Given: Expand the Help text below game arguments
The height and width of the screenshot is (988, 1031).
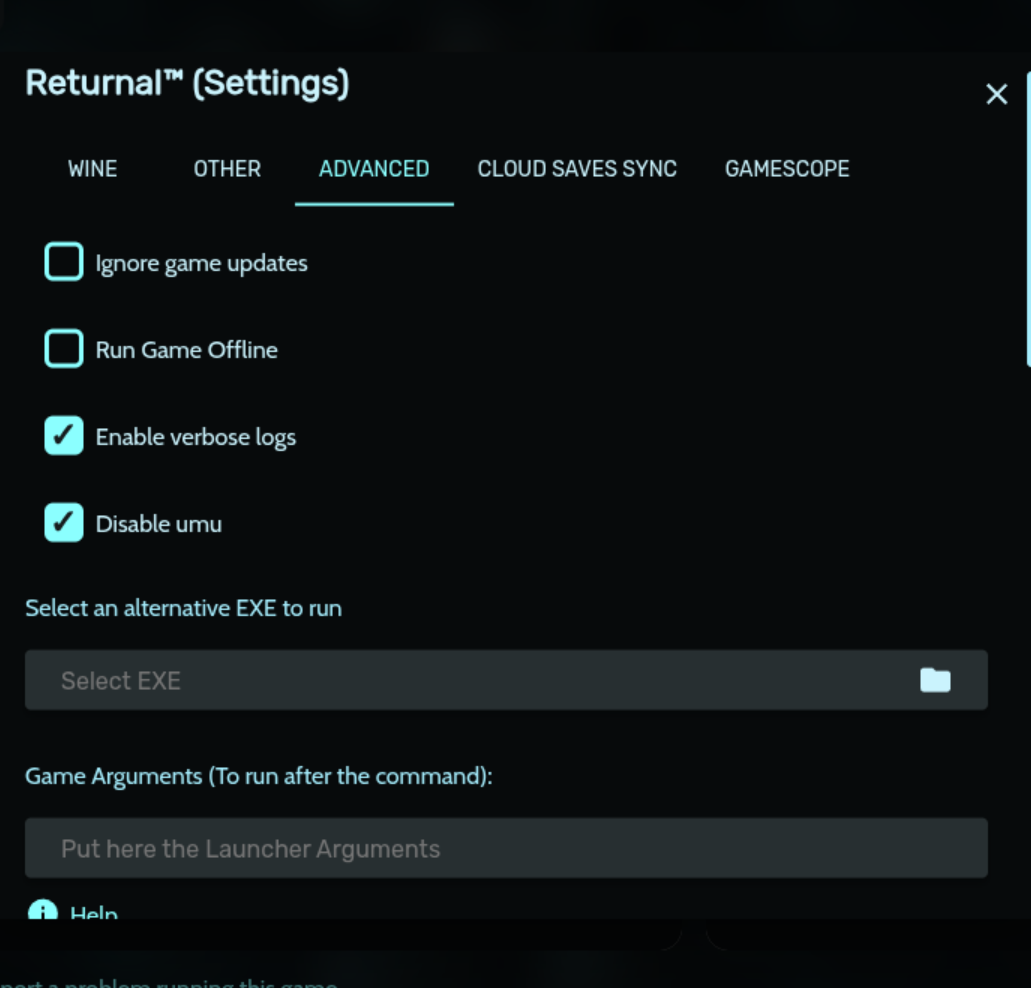Looking at the screenshot, I should tap(94, 912).
